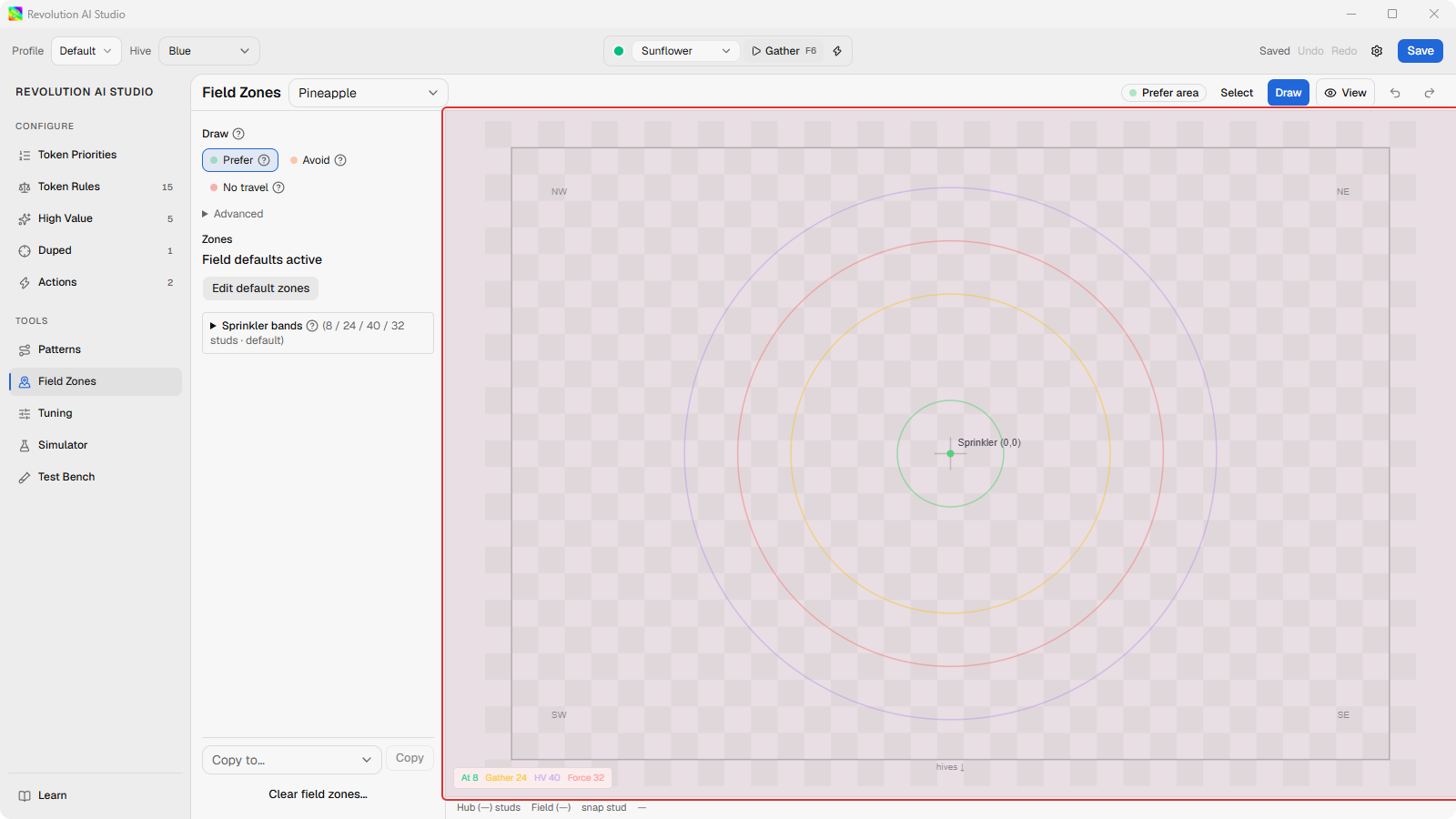Click the Prefer area indicator pill

point(1164,93)
